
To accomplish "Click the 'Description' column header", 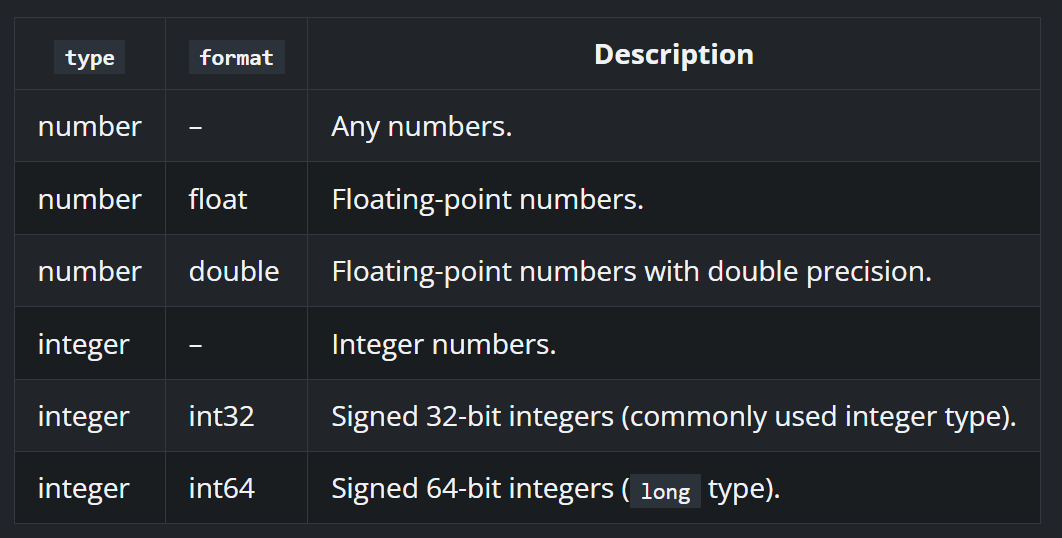I will click(x=674, y=55).
